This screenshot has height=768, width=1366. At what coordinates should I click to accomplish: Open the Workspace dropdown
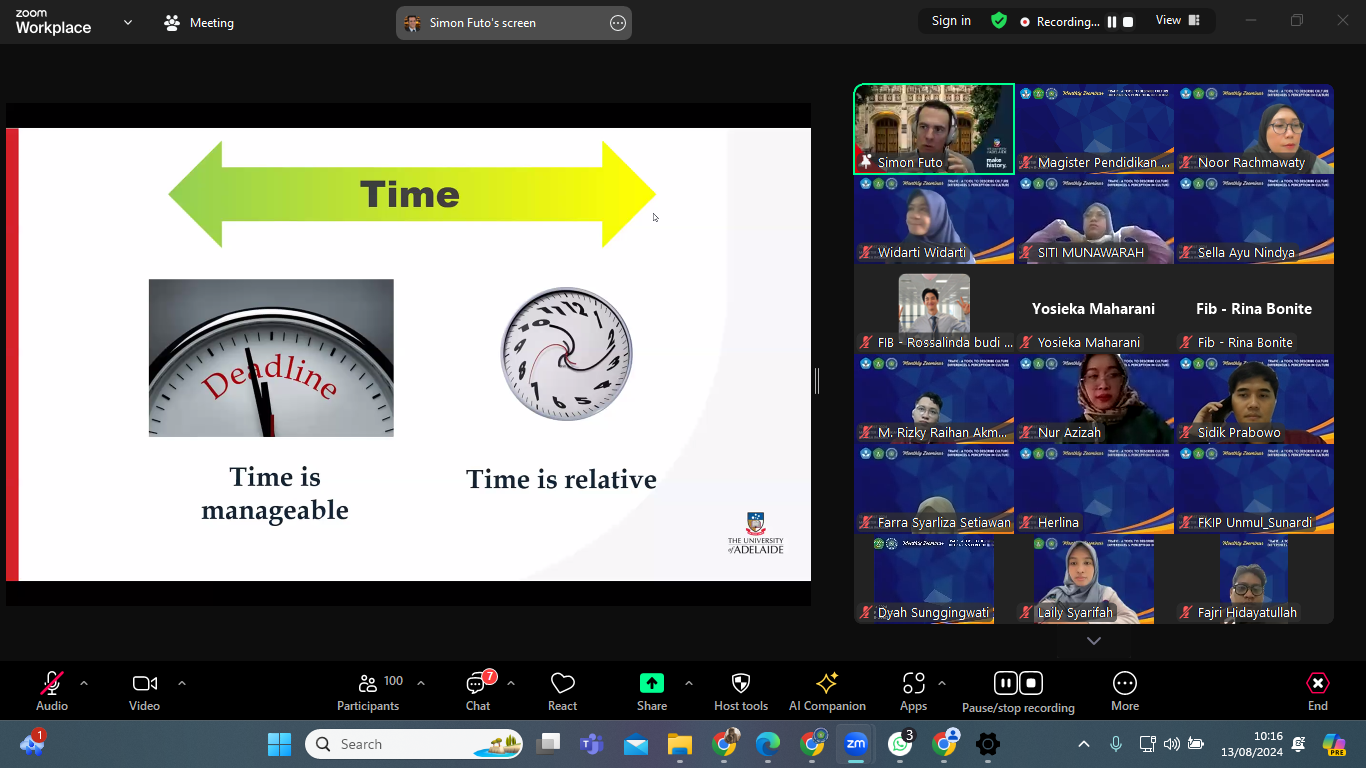point(127,21)
